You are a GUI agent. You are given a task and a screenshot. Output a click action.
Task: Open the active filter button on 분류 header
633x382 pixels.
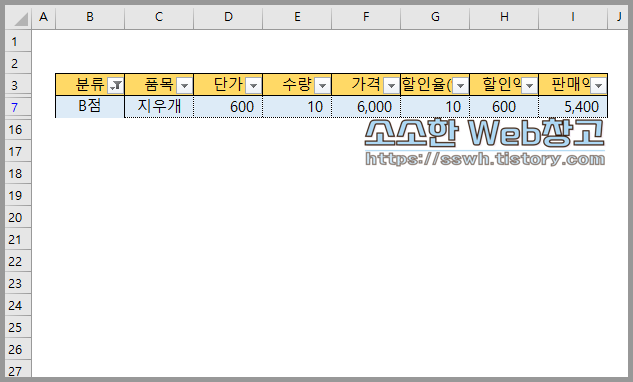pyautogui.click(x=116, y=85)
